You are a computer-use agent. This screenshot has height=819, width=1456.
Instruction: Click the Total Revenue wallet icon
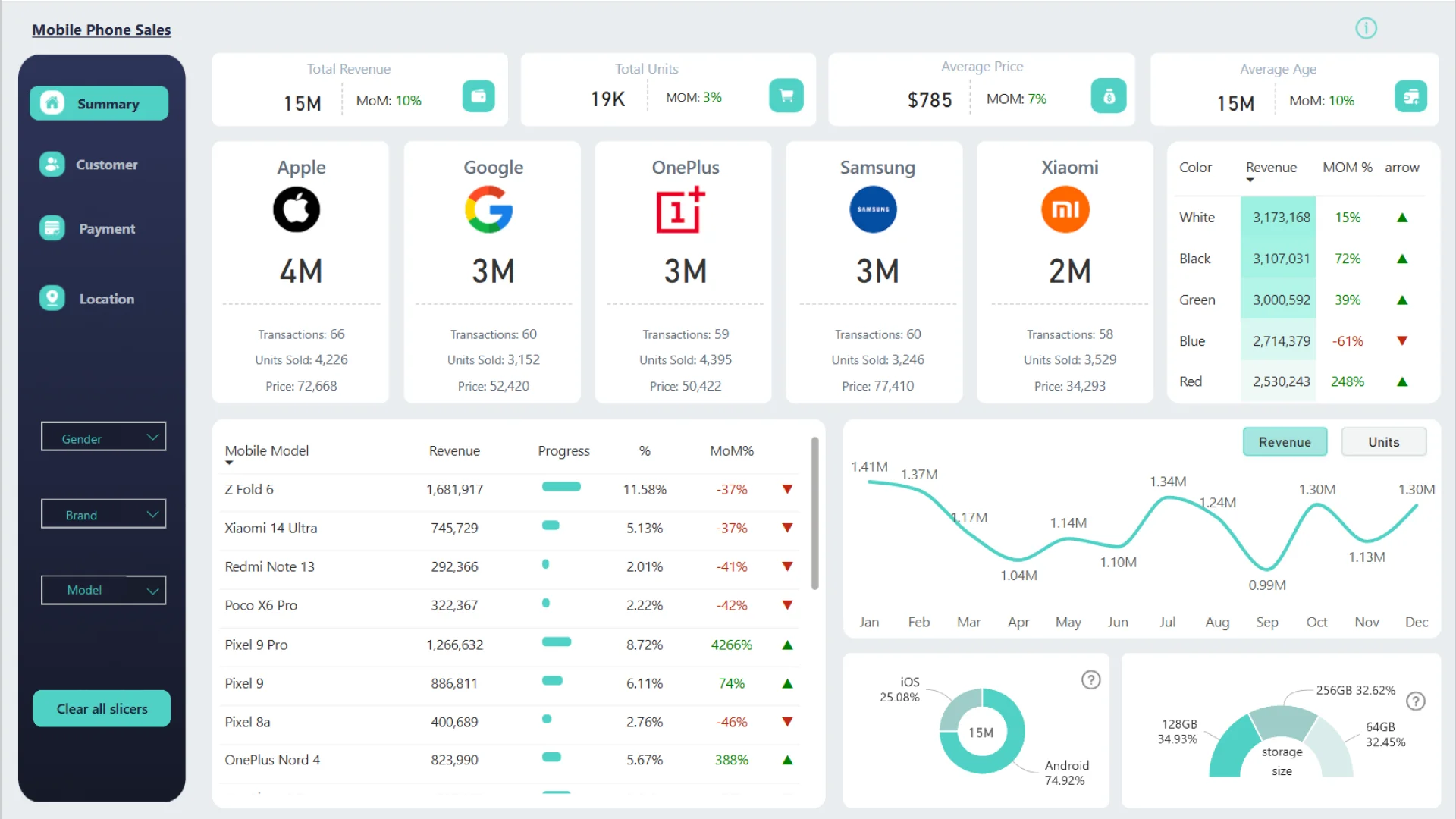479,96
